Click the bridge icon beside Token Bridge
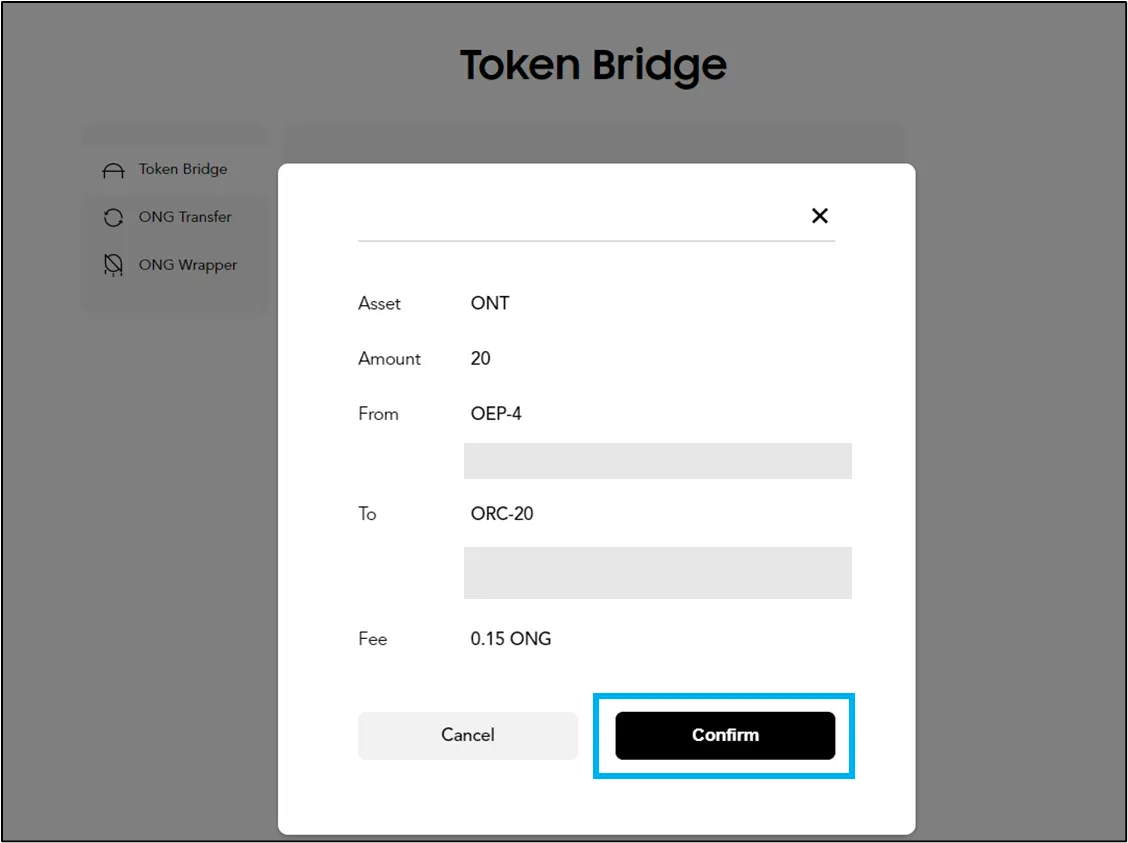The image size is (1128, 843). [x=113, y=169]
